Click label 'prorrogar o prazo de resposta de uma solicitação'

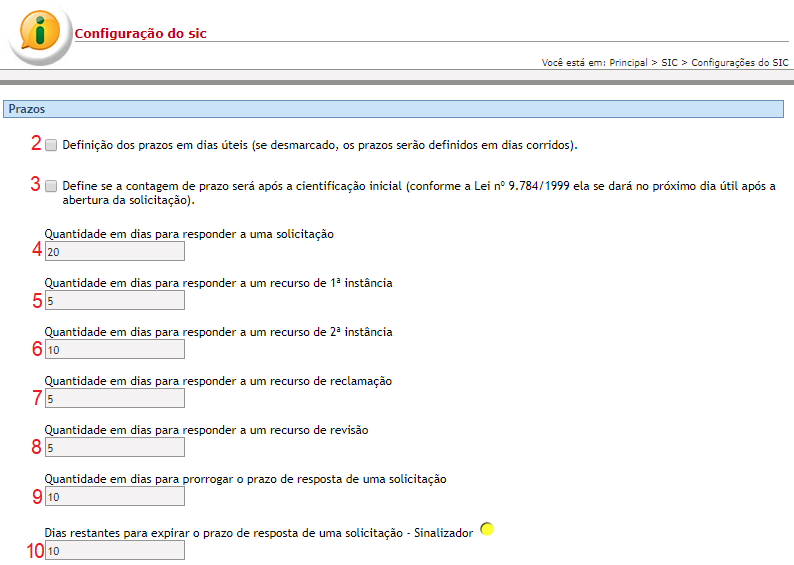pos(314,479)
